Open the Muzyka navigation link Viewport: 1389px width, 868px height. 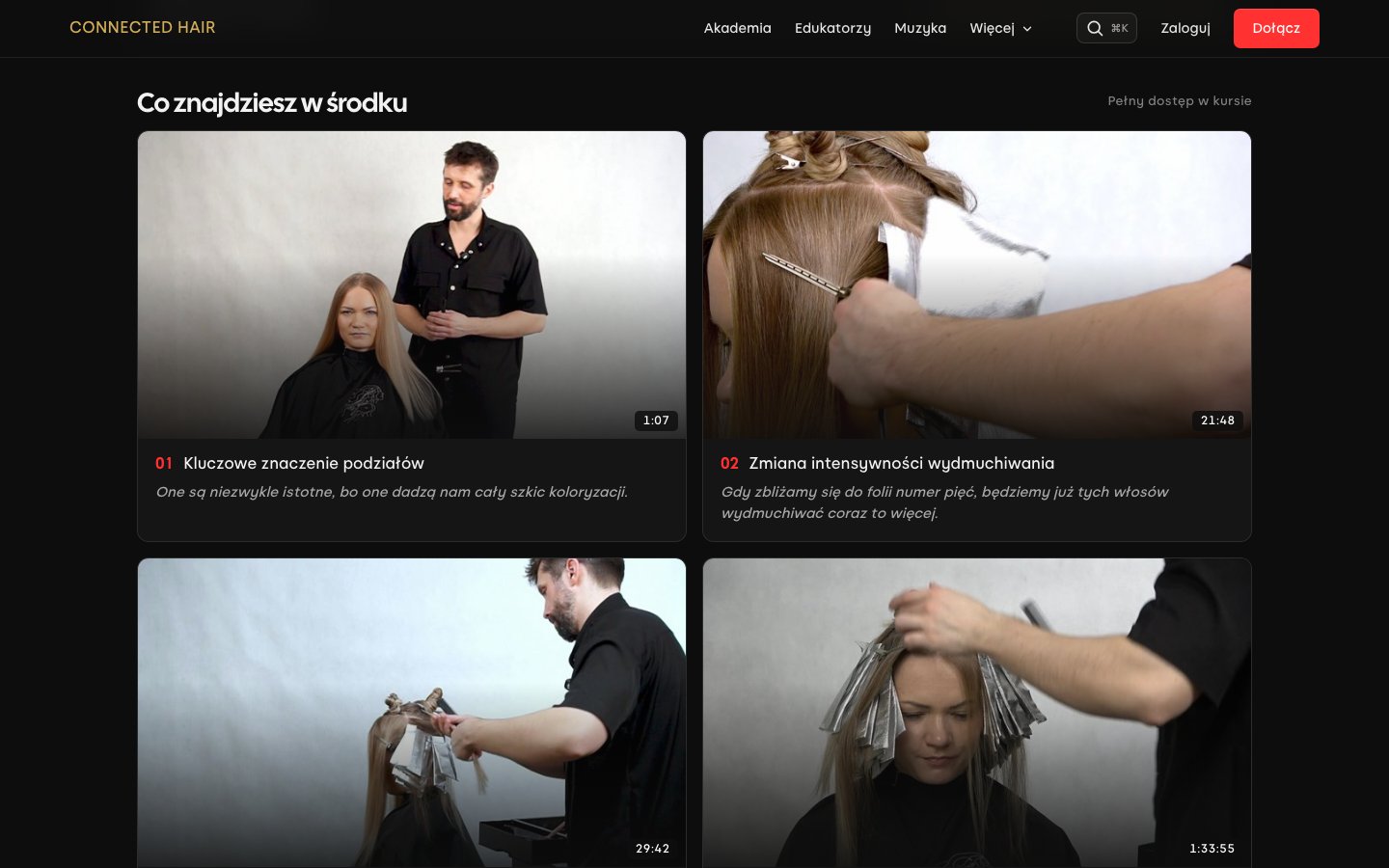(x=920, y=28)
